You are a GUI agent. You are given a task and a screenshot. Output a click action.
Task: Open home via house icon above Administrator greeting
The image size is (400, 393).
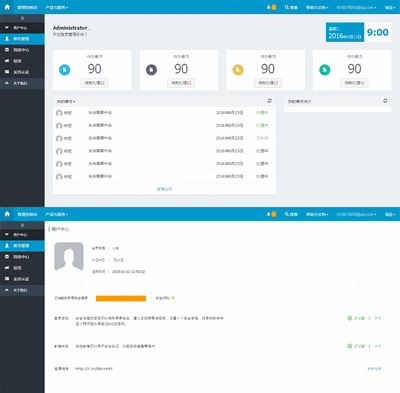click(x=7, y=7)
